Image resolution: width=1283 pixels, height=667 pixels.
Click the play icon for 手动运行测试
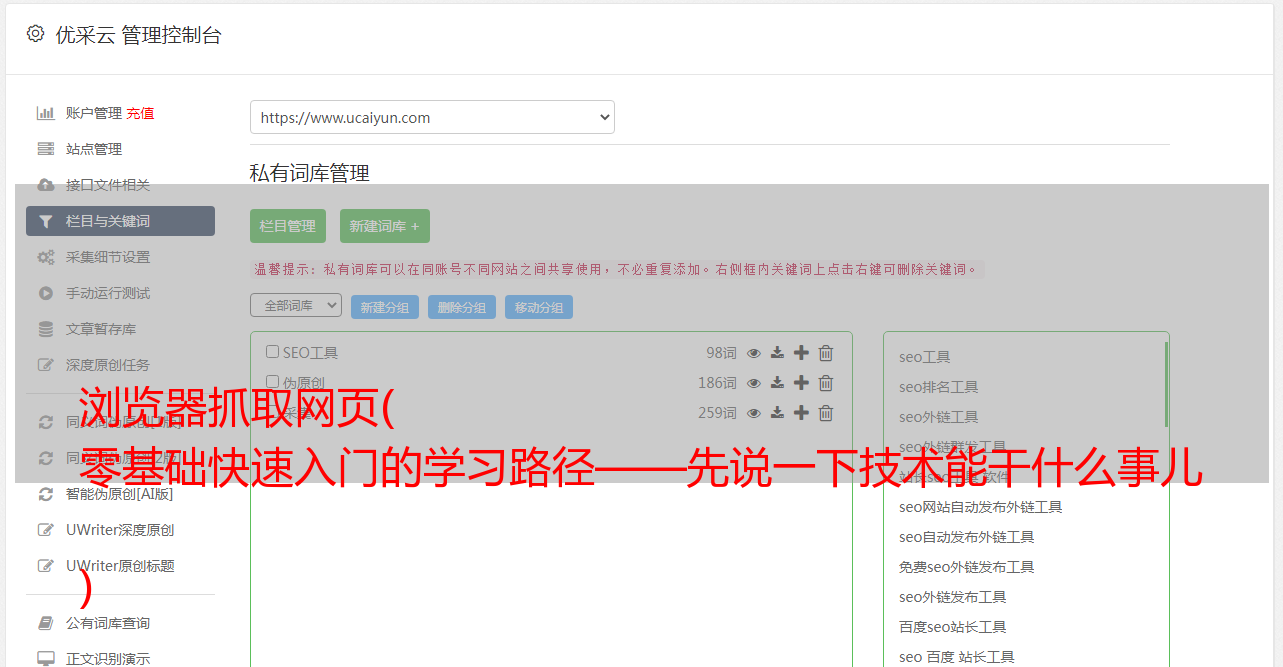45,293
